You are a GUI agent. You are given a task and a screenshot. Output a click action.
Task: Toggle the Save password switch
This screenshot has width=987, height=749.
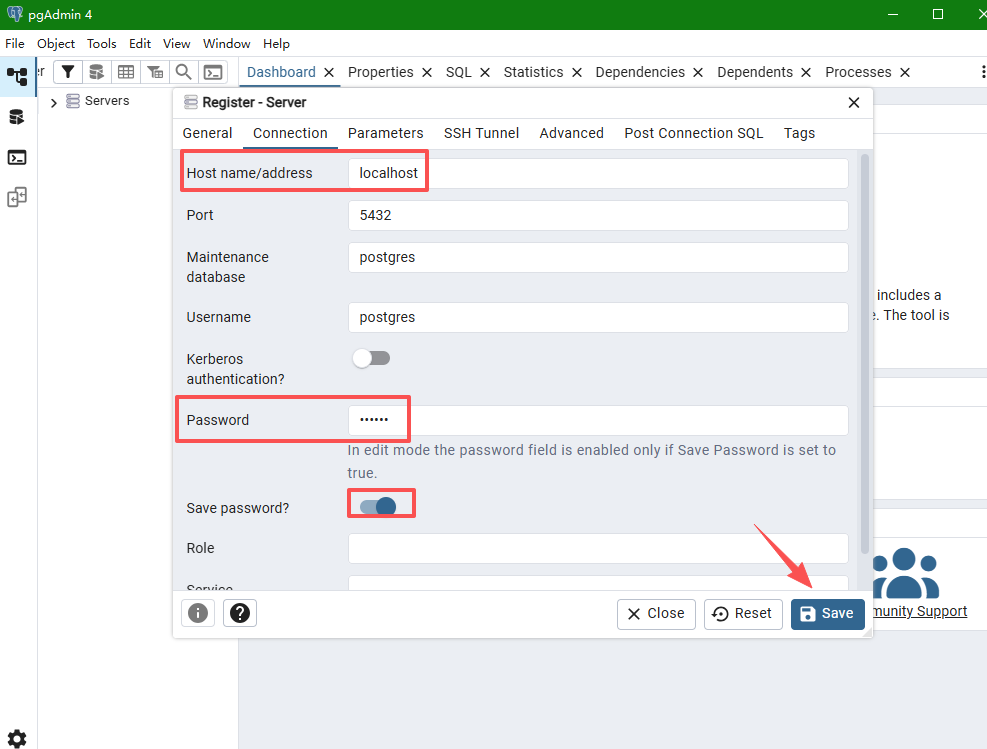click(378, 506)
